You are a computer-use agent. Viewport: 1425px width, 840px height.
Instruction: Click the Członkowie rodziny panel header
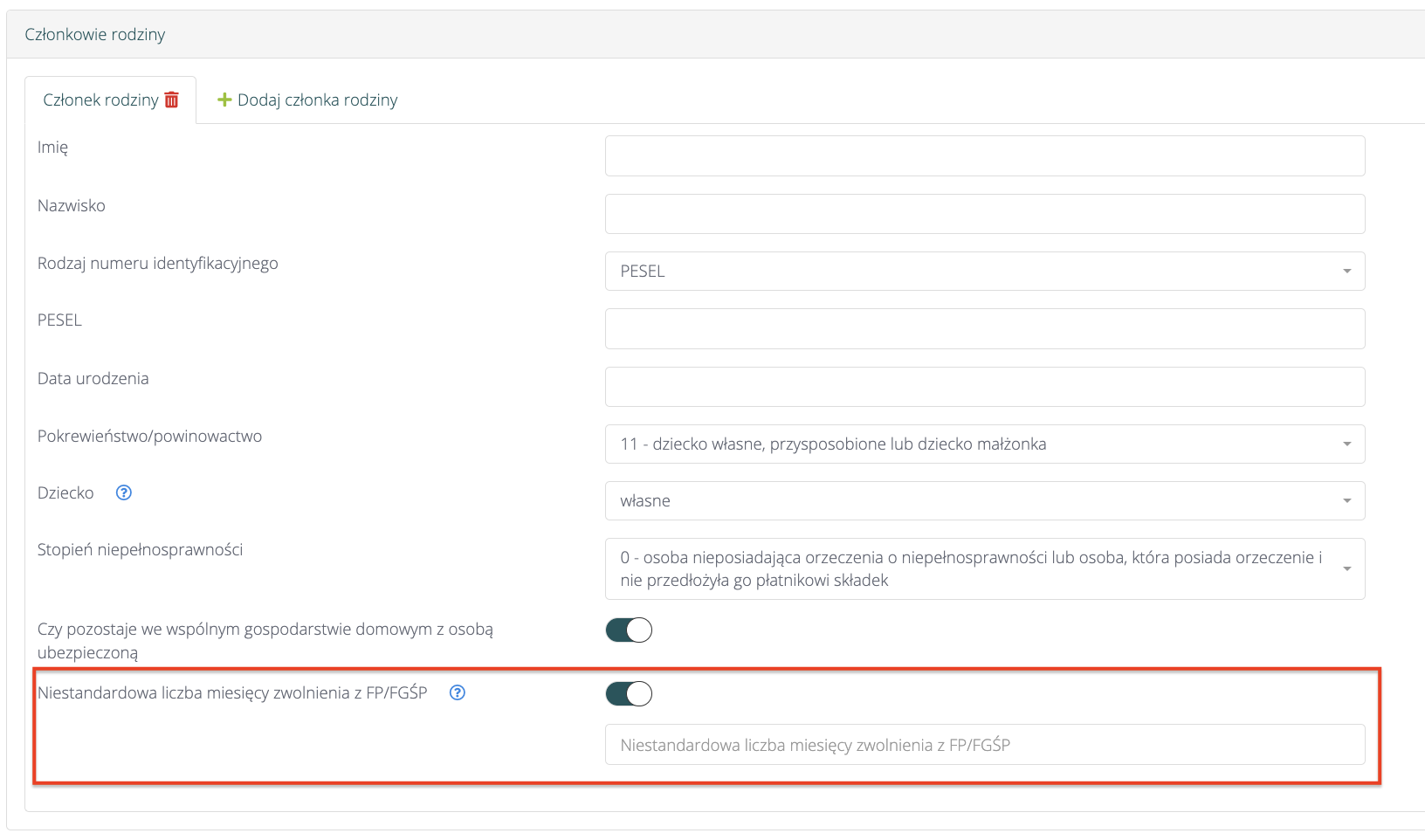pyautogui.click(x=95, y=35)
